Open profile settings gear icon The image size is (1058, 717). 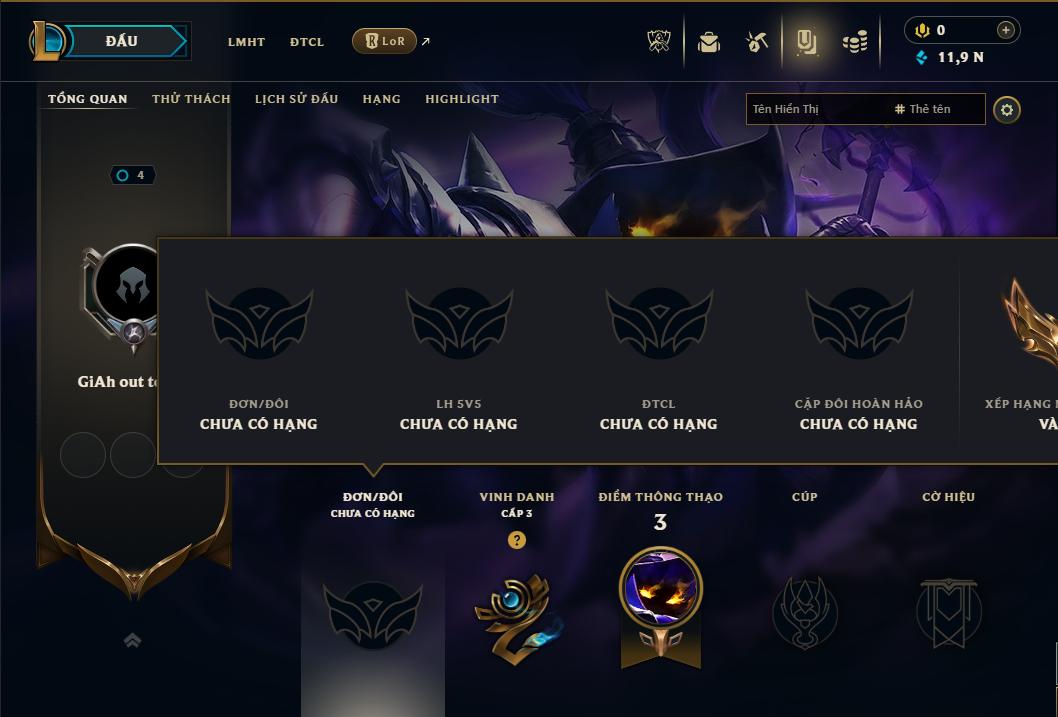[x=1007, y=110]
